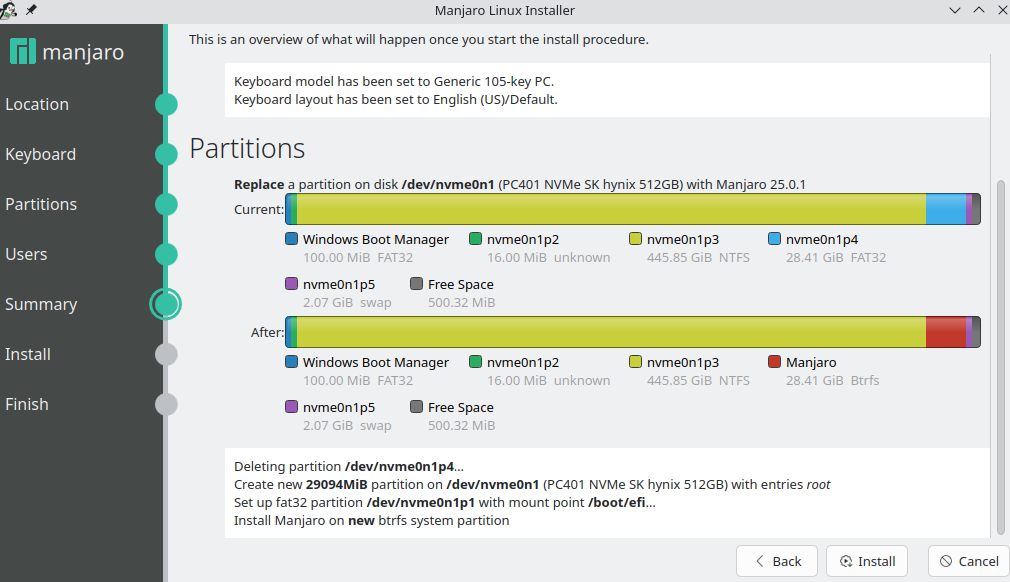
Task: Click the Manjaro logo in sidebar
Action: 23,52
